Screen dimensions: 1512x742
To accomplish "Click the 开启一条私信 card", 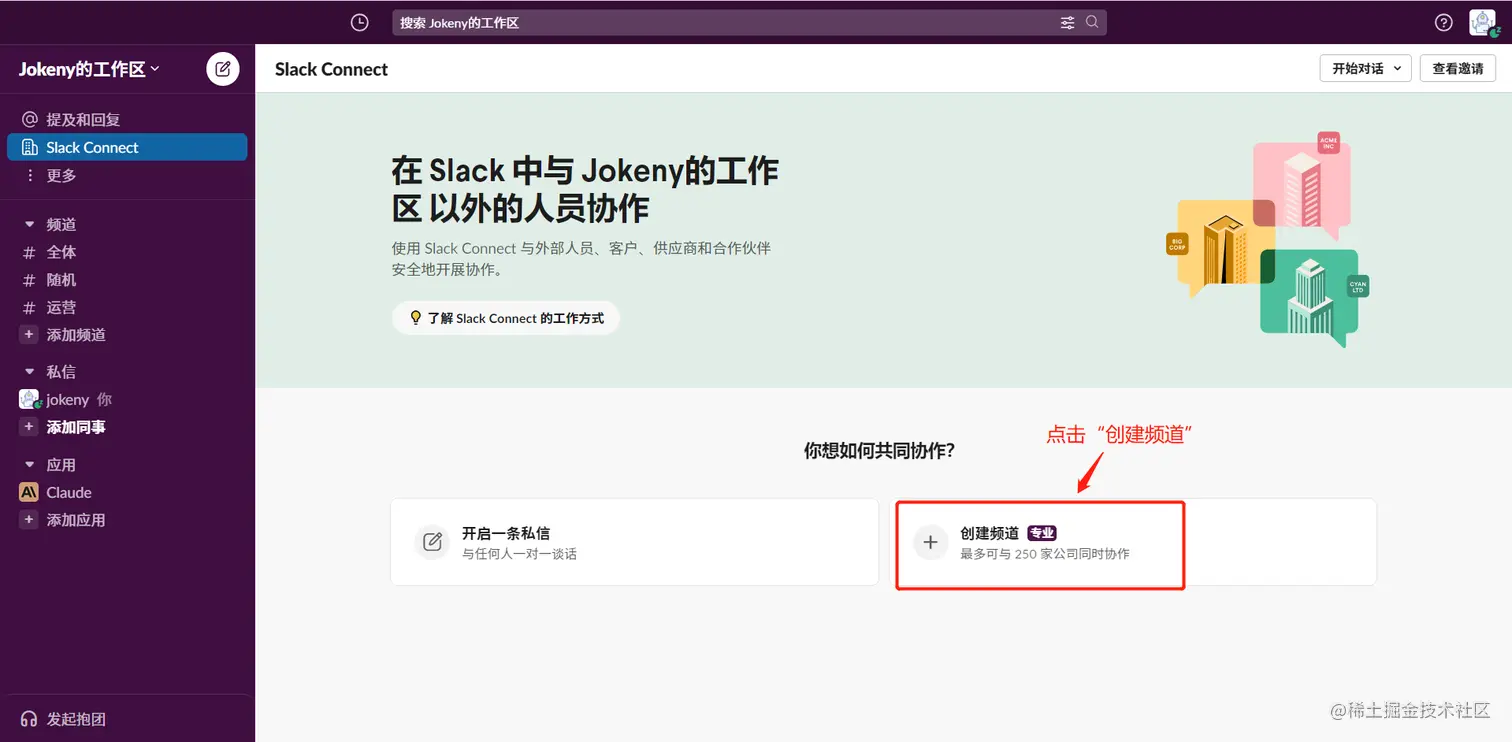I will pyautogui.click(x=634, y=542).
